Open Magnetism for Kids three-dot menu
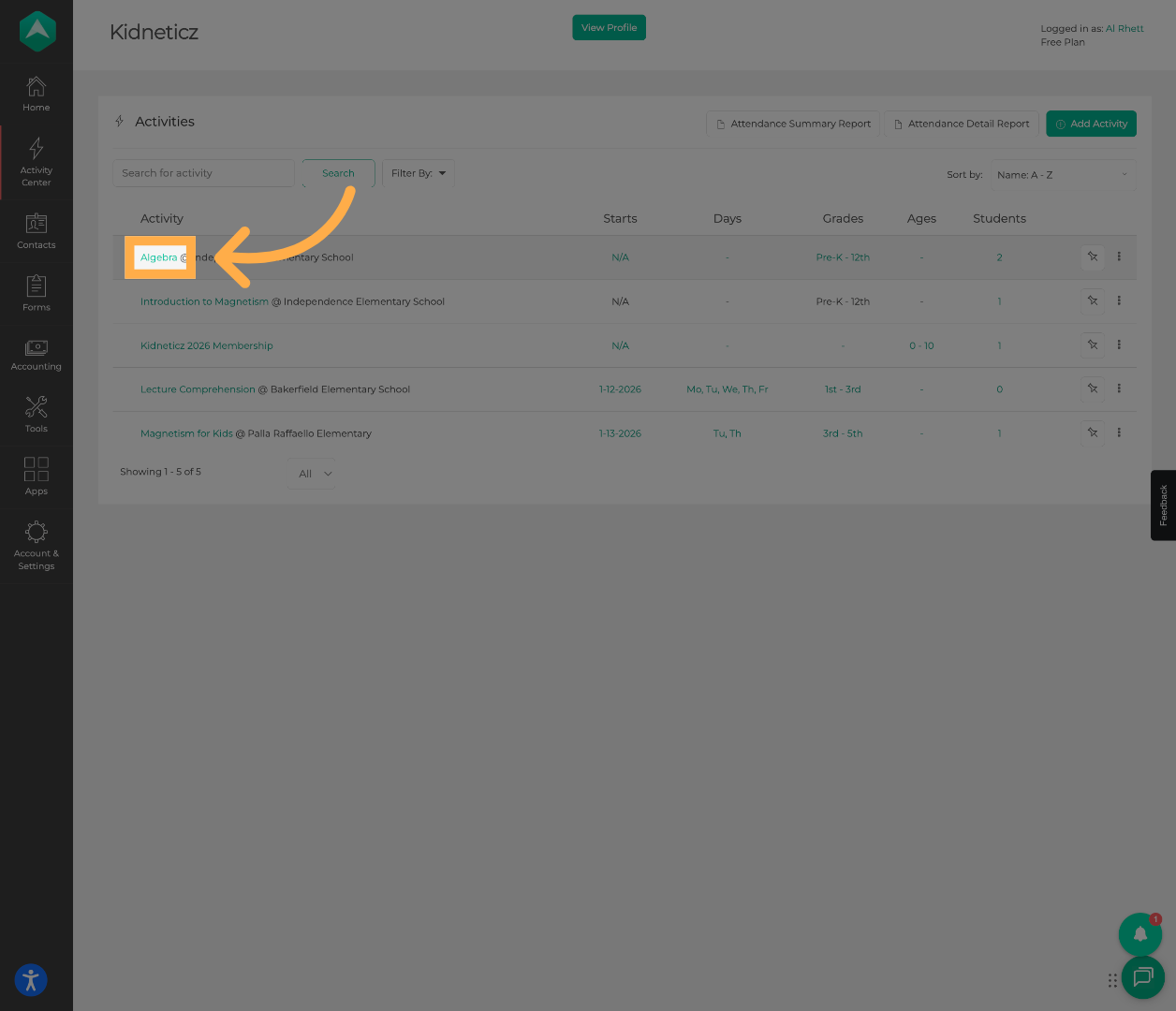1176x1011 pixels. tap(1119, 432)
